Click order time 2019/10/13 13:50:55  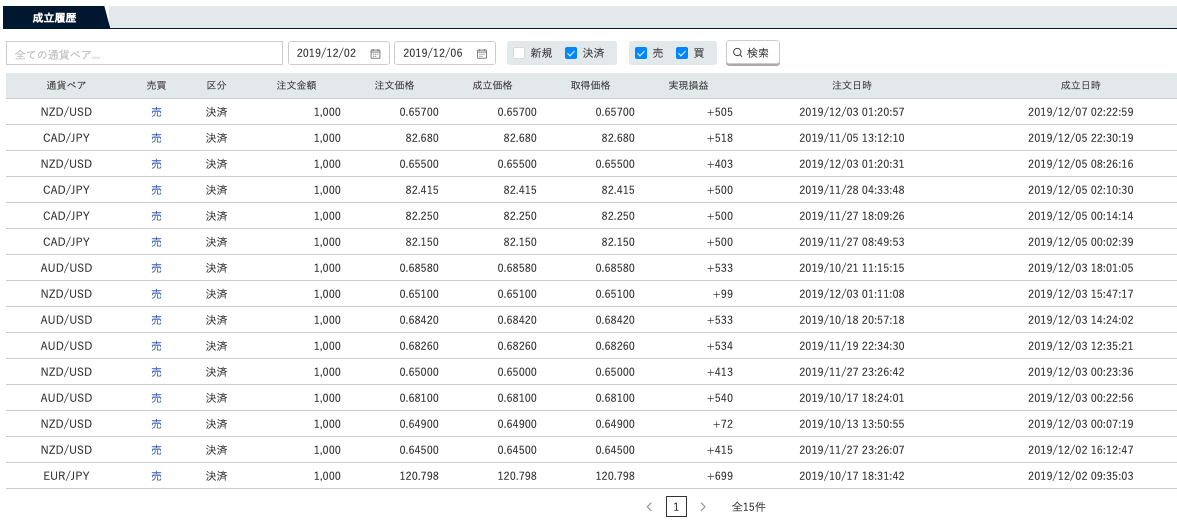(x=852, y=424)
